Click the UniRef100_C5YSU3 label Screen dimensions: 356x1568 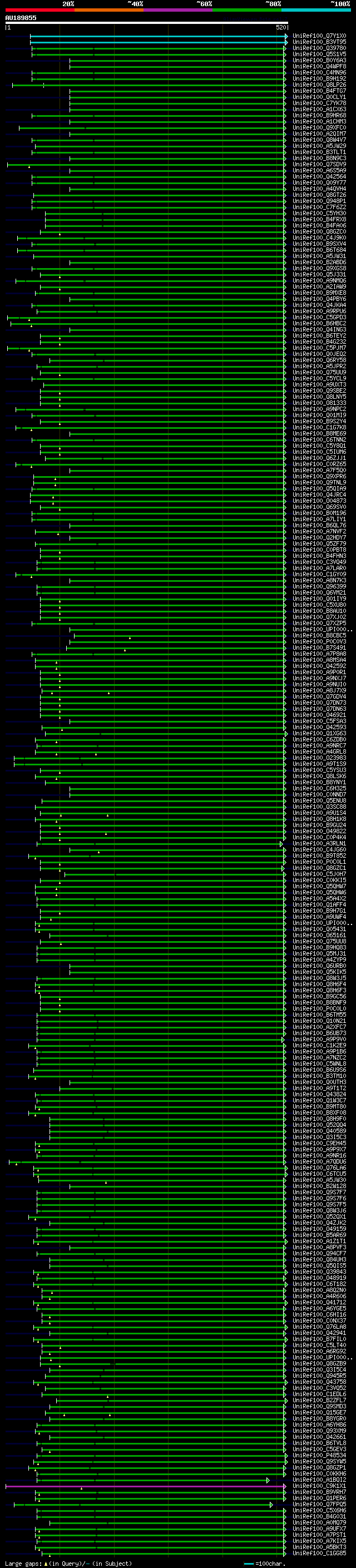pyautogui.click(x=319, y=770)
